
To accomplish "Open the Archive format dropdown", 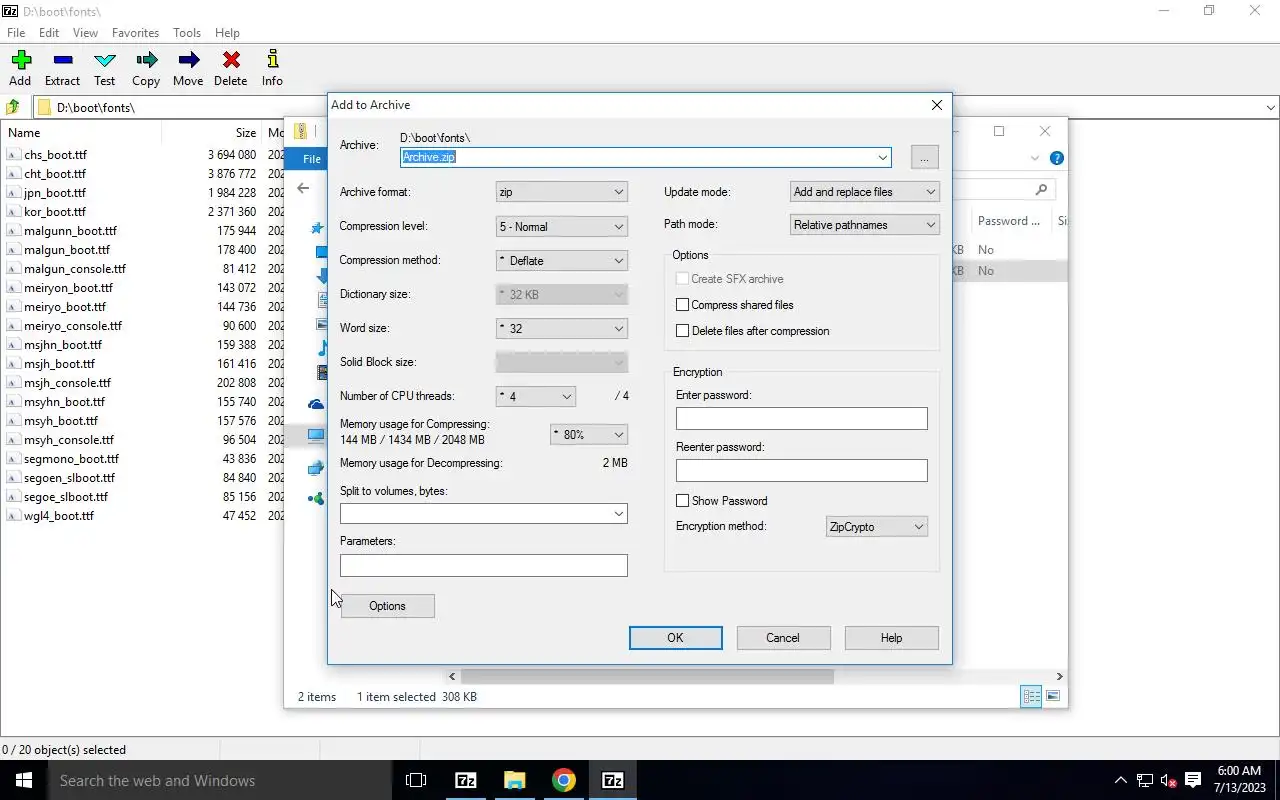I will (561, 192).
